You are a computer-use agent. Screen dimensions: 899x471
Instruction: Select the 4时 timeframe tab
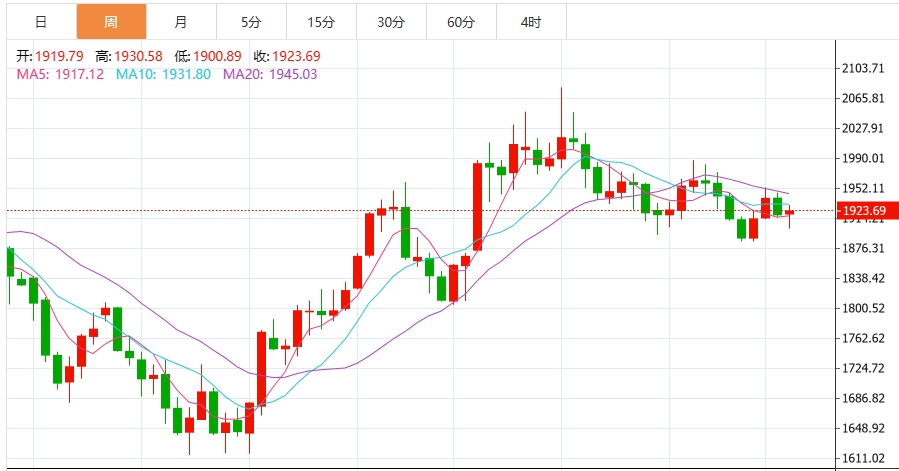(531, 22)
